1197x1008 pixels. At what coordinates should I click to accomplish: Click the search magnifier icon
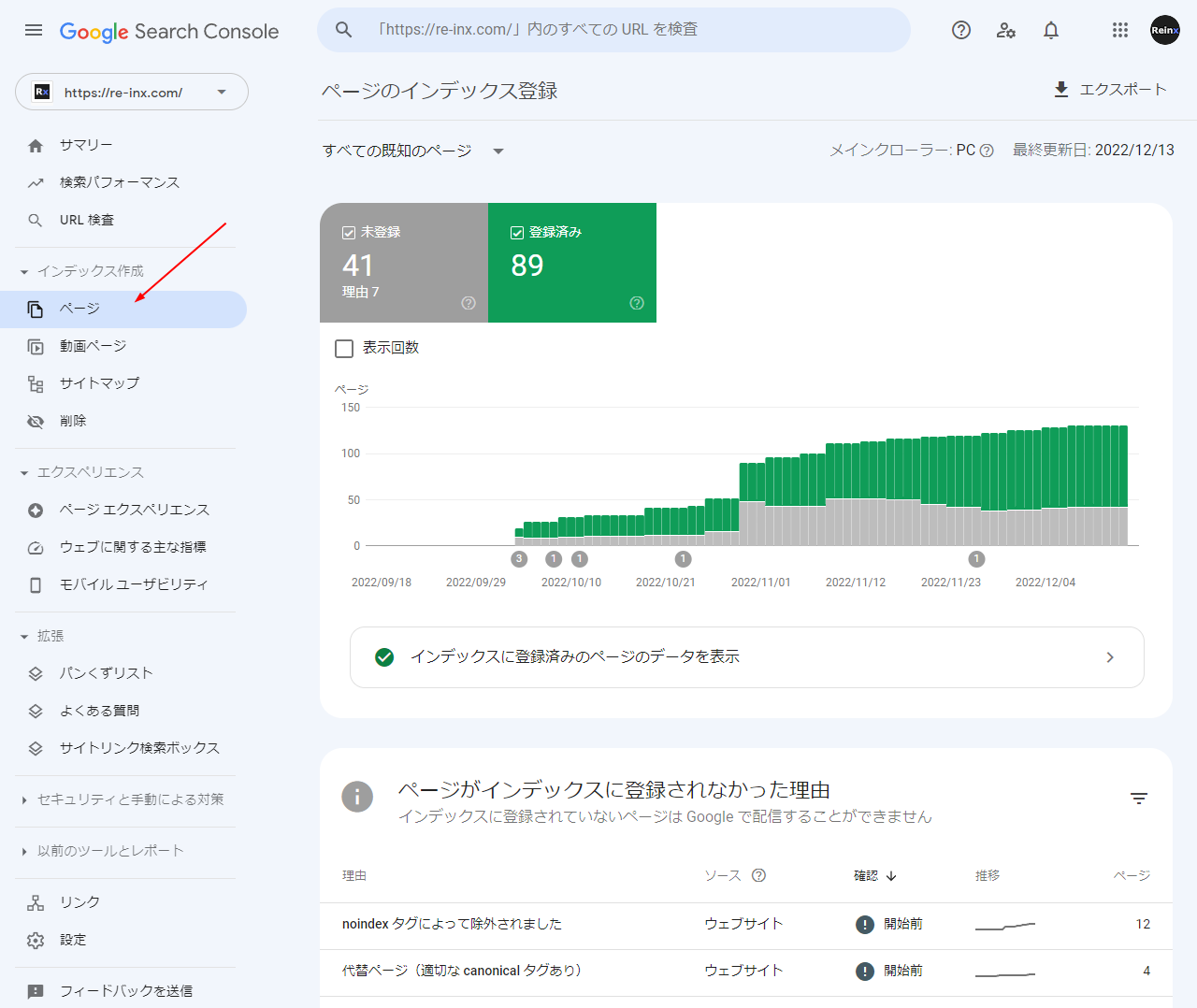click(x=343, y=30)
